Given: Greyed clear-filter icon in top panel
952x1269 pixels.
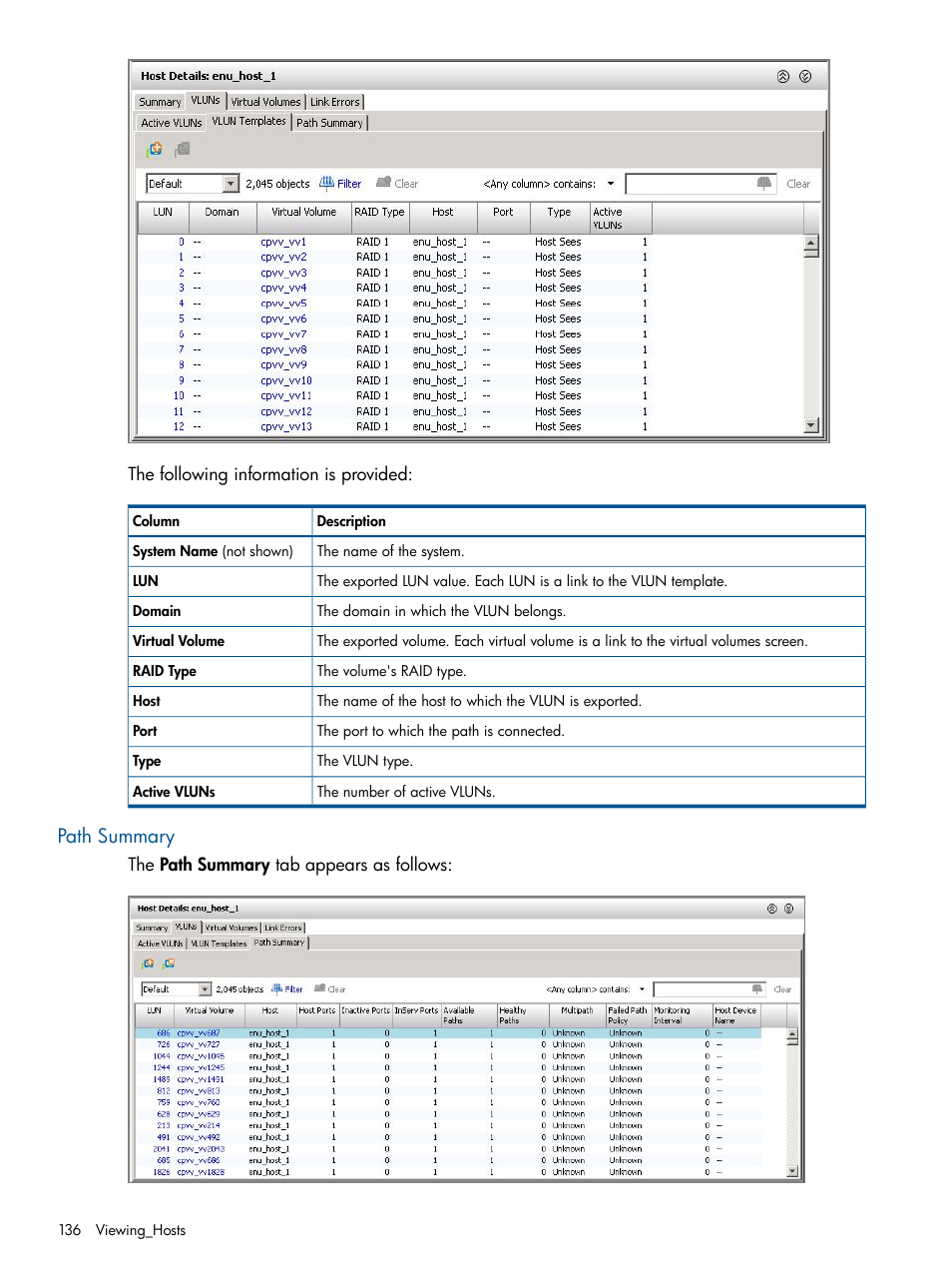Looking at the screenshot, I should [383, 183].
